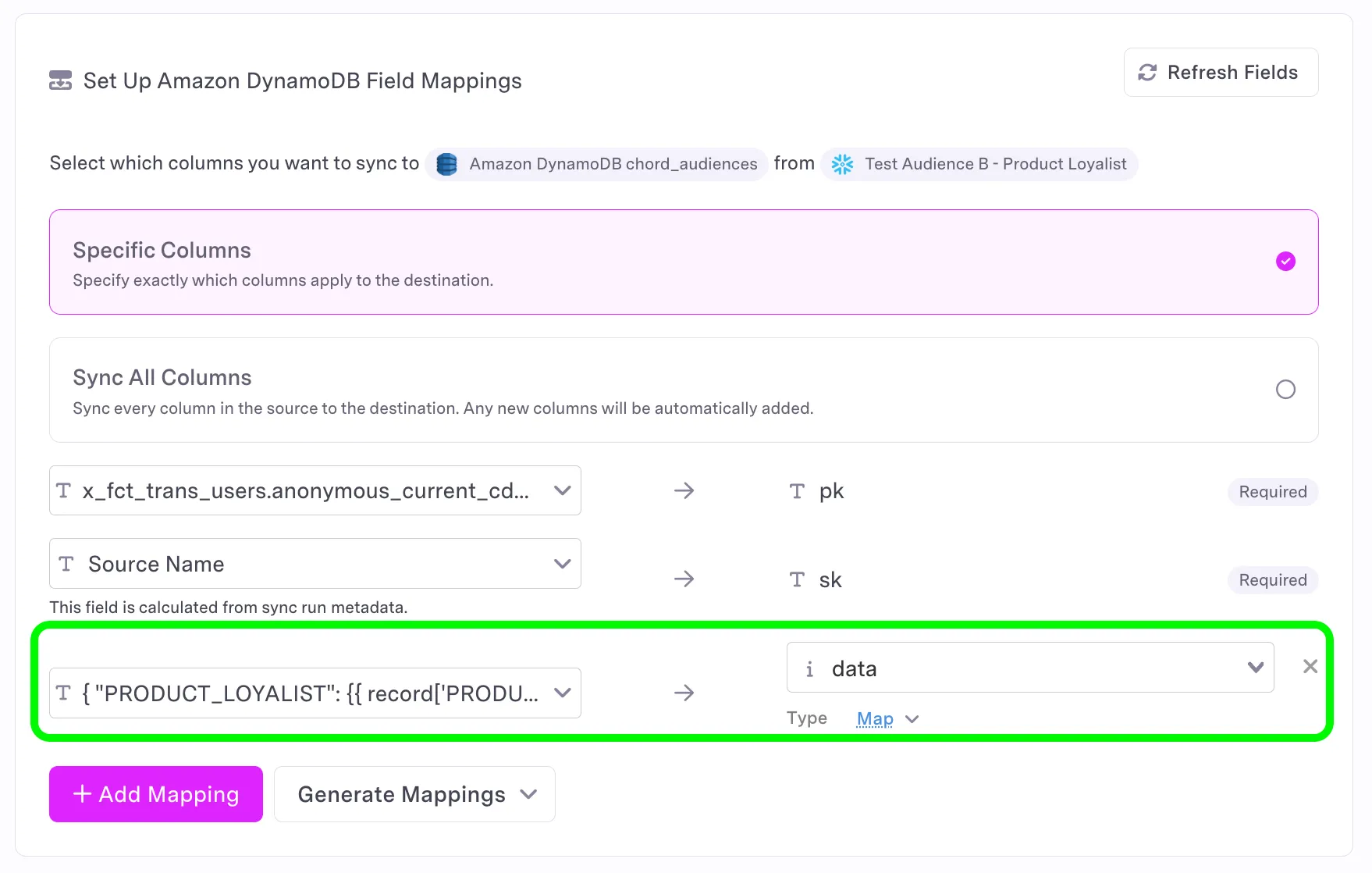This screenshot has width=1372, height=873.
Task: Click the Amazon DynamoDB chord_audiences chip
Action: pos(597,164)
